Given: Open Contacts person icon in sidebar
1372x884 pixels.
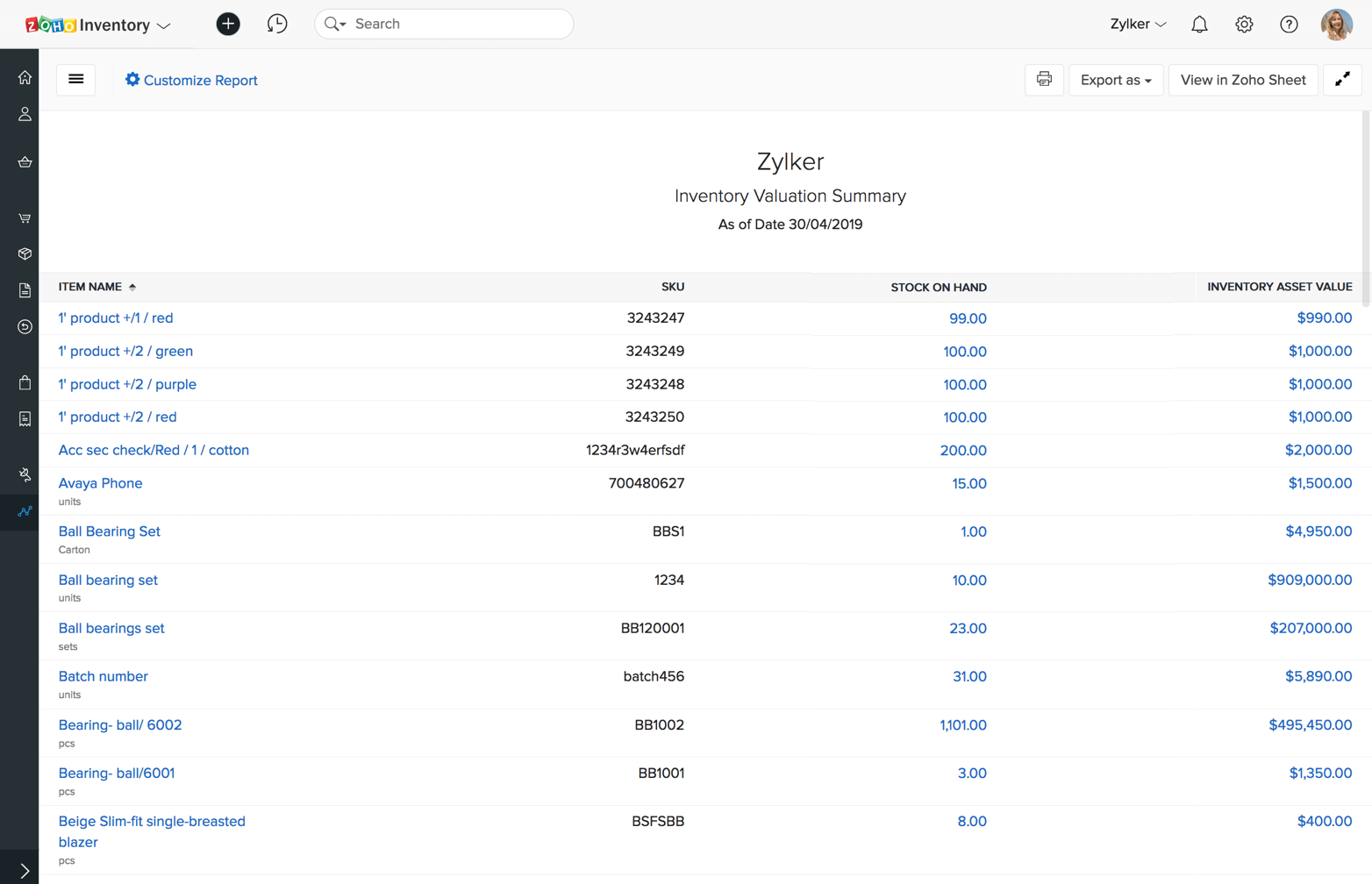Looking at the screenshot, I should tap(25, 114).
